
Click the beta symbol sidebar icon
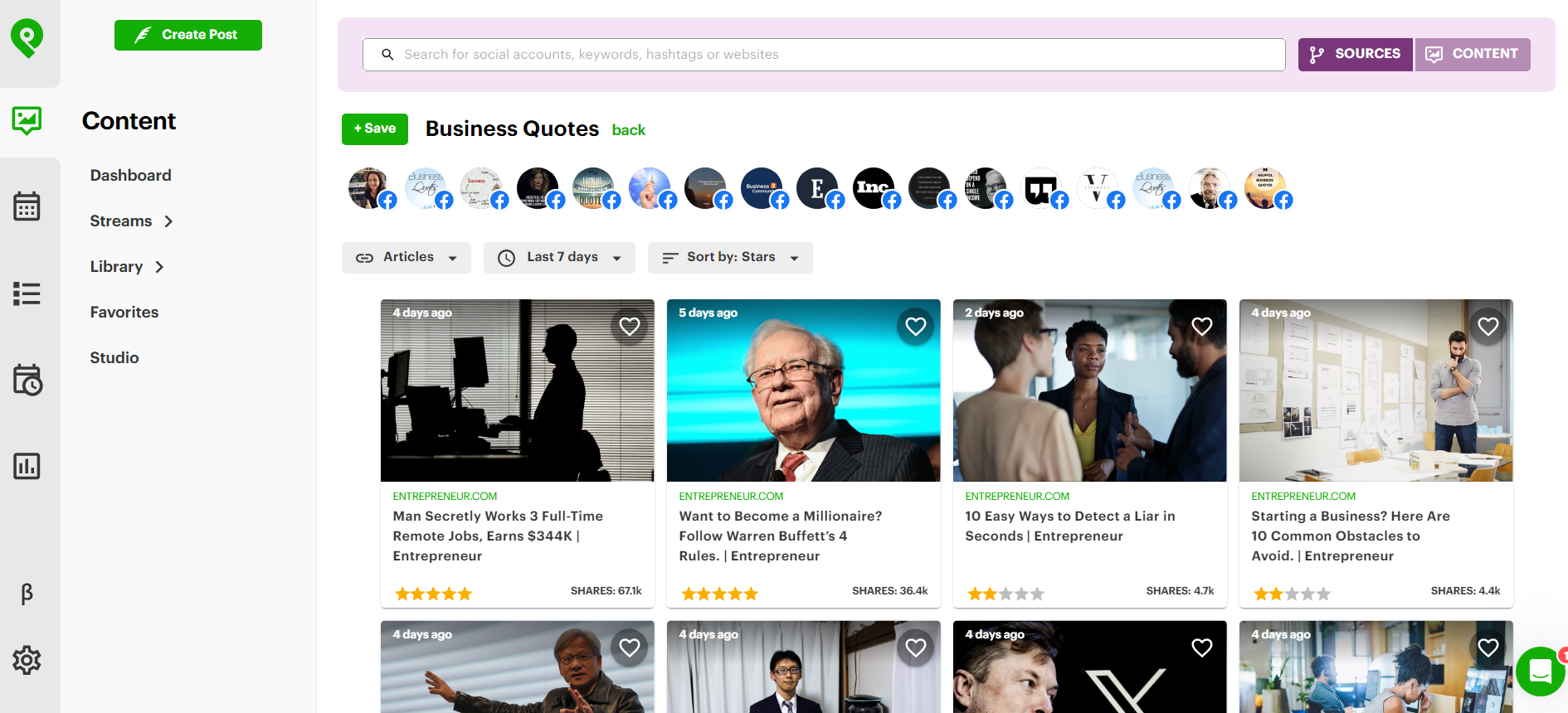(27, 593)
